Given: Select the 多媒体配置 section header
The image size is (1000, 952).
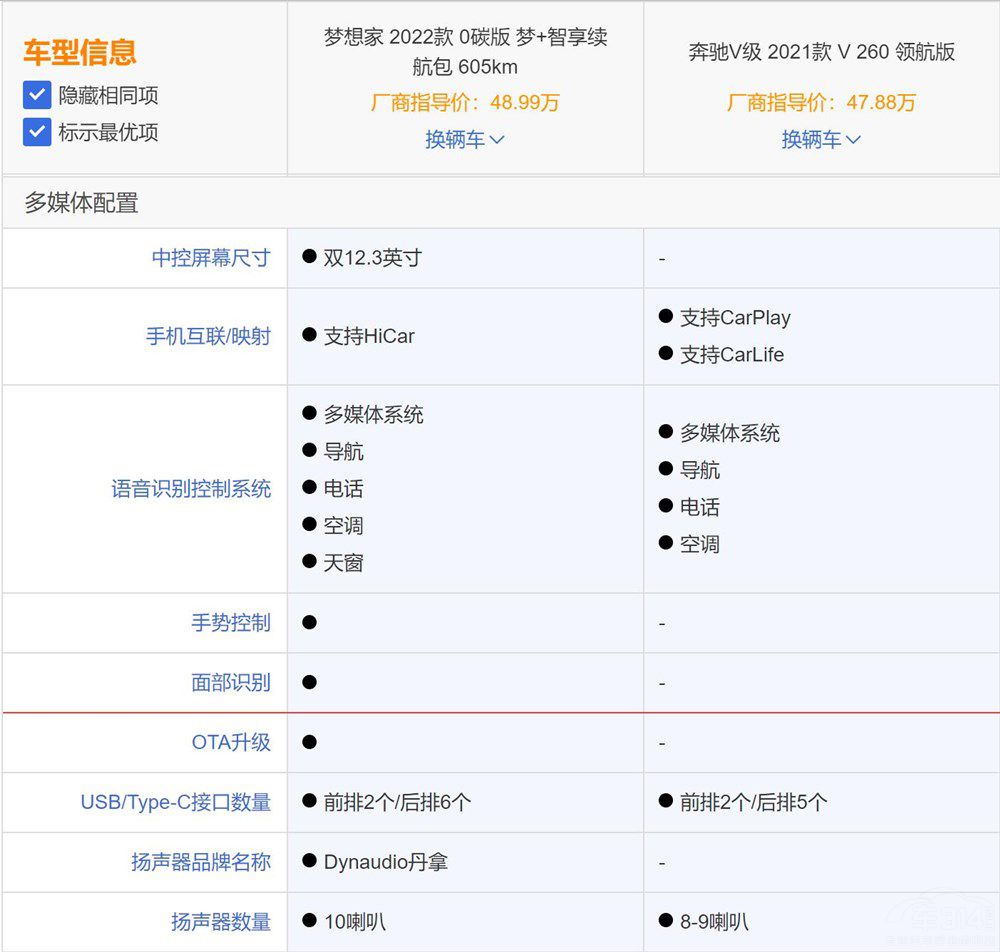Looking at the screenshot, I should click(x=82, y=203).
